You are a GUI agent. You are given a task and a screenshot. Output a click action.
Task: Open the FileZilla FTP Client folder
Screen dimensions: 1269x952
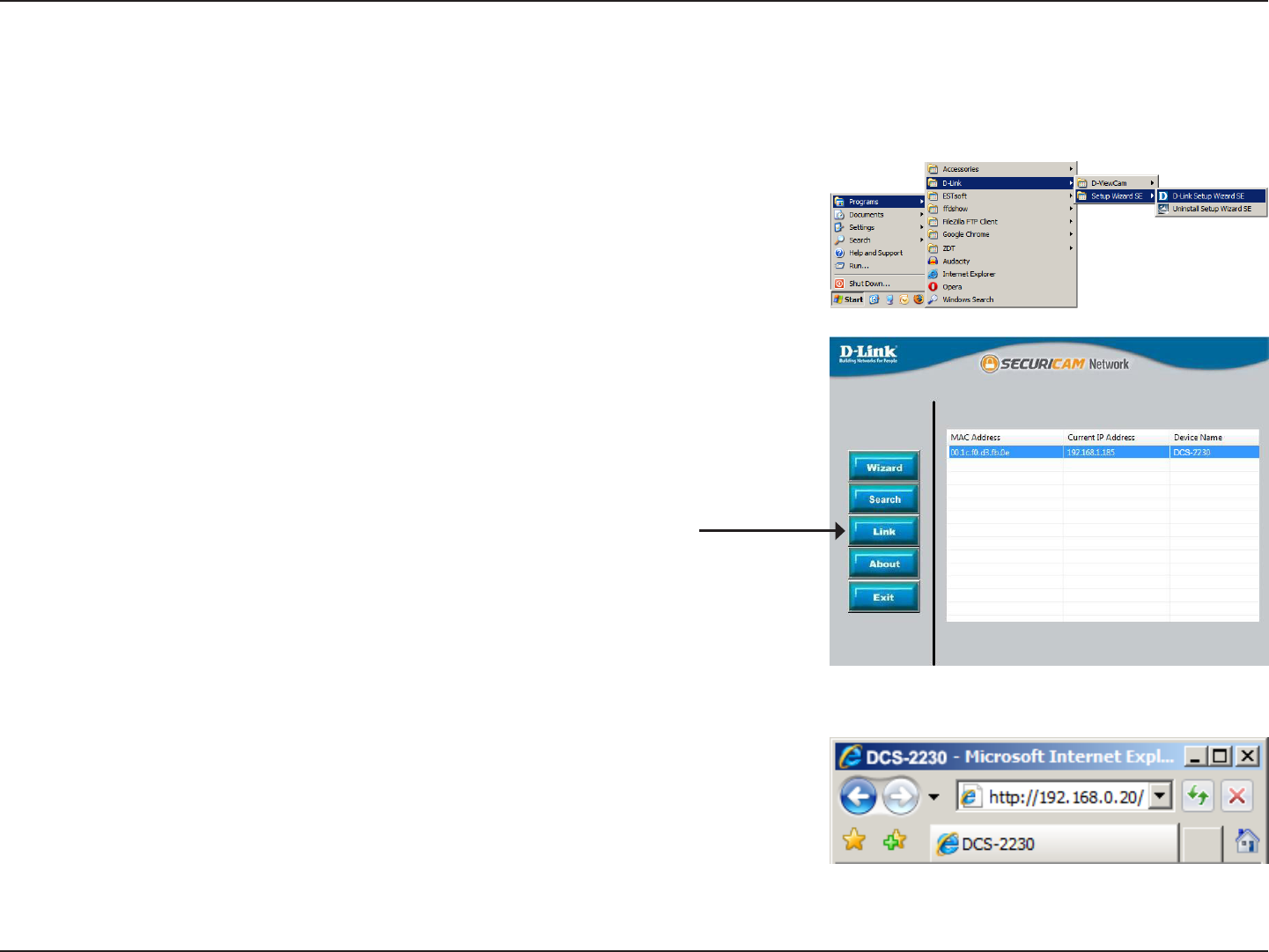point(1001,222)
